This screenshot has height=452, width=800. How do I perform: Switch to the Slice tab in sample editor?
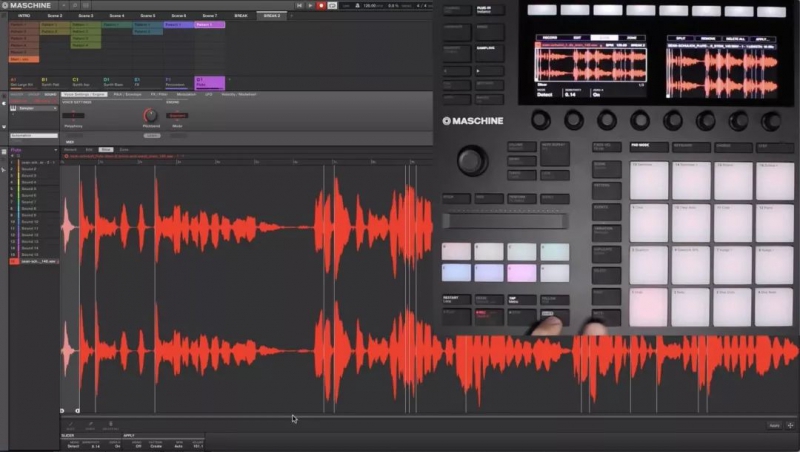pyautogui.click(x=106, y=149)
